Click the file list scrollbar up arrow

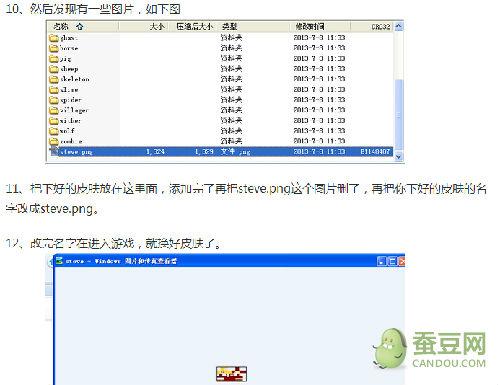(x=399, y=26)
